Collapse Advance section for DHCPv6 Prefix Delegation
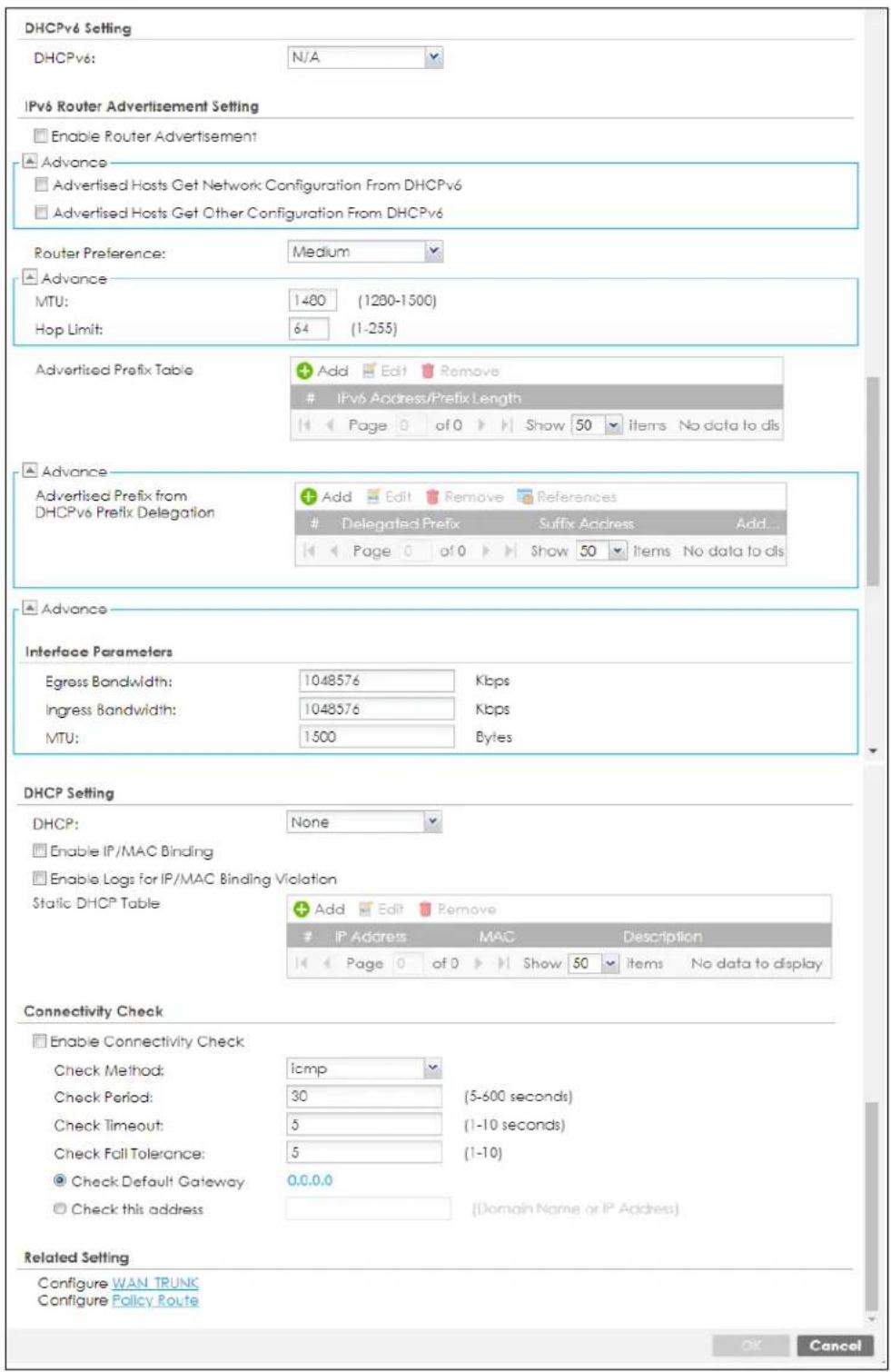 pyautogui.click(x=30, y=470)
